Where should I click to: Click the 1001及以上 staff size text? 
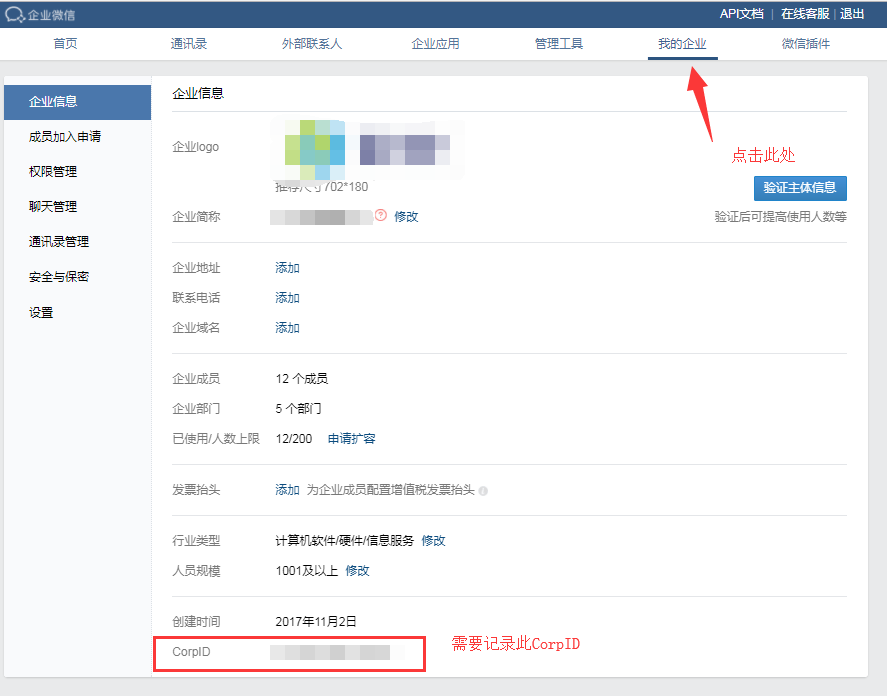click(307, 571)
